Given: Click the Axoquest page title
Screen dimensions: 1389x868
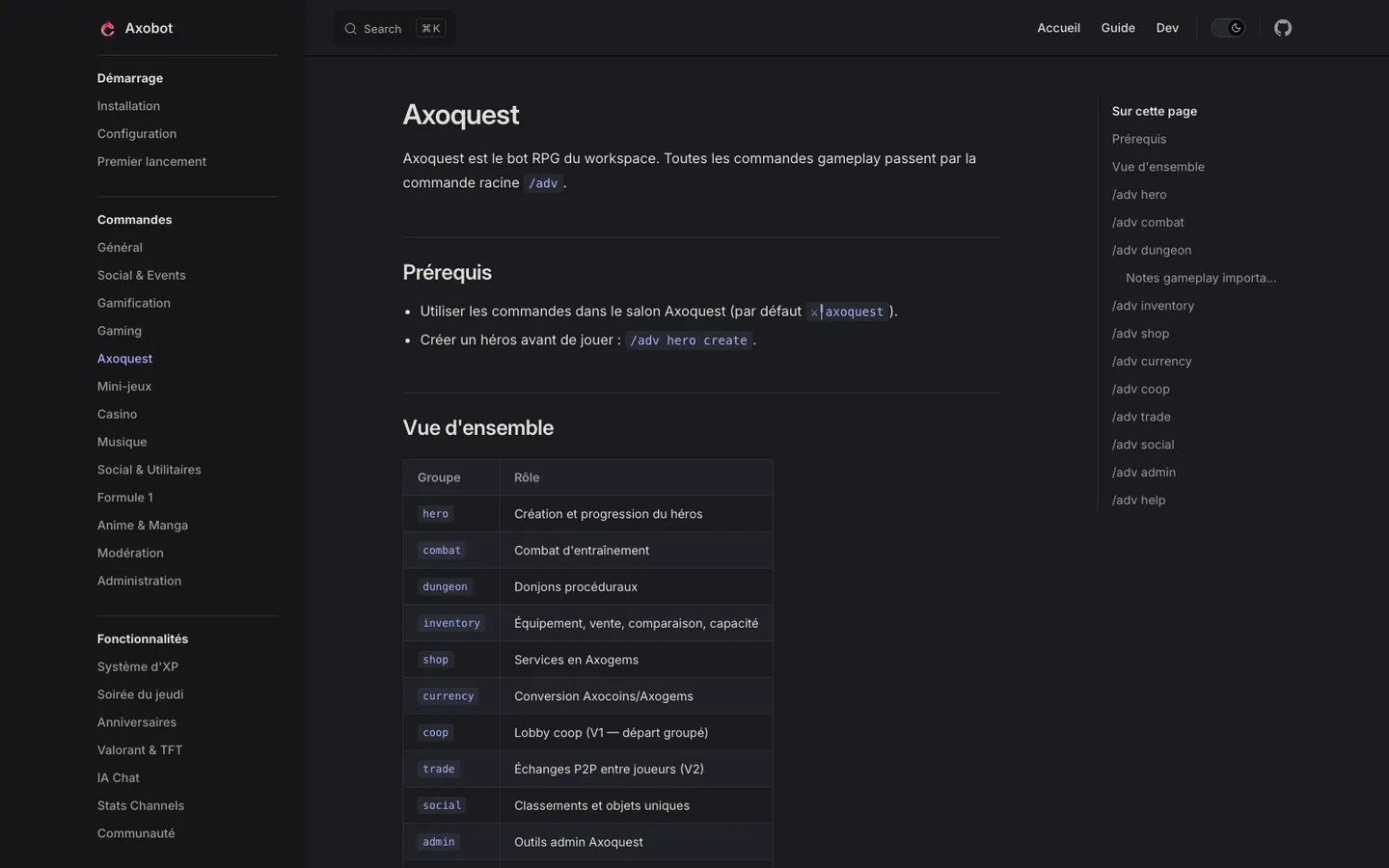Looking at the screenshot, I should [461, 115].
